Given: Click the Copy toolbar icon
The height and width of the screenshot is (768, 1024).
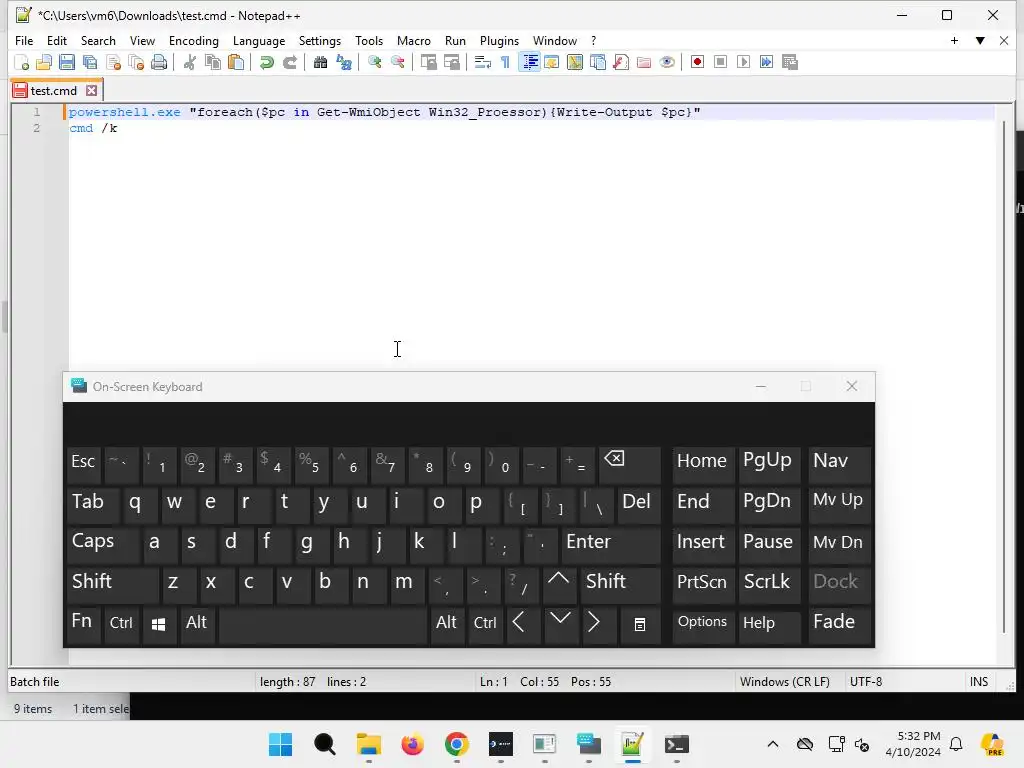Looking at the screenshot, I should click(212, 62).
